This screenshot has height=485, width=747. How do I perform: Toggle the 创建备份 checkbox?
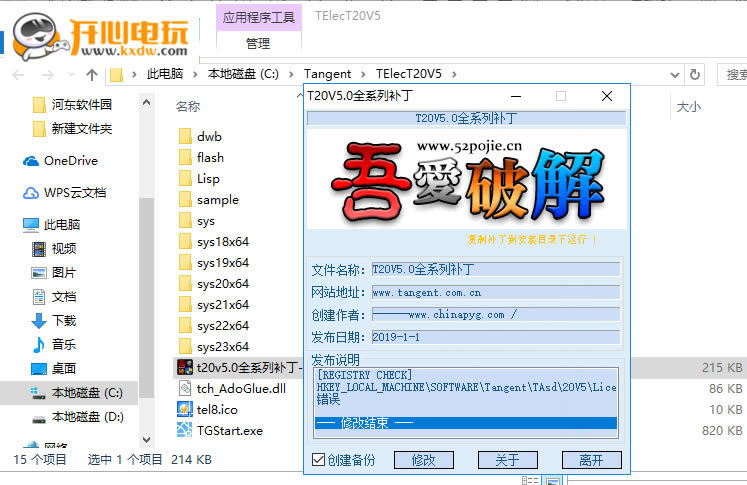(x=319, y=460)
